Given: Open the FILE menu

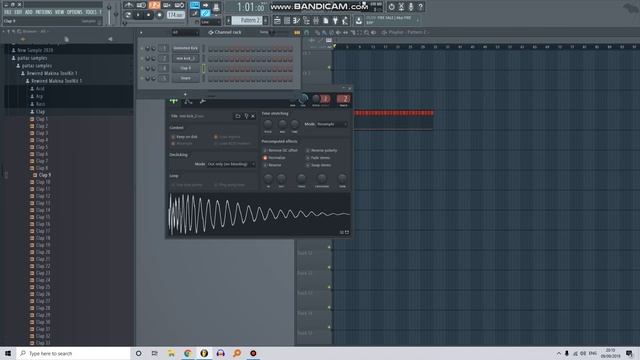Looking at the screenshot, I should tap(7, 12).
